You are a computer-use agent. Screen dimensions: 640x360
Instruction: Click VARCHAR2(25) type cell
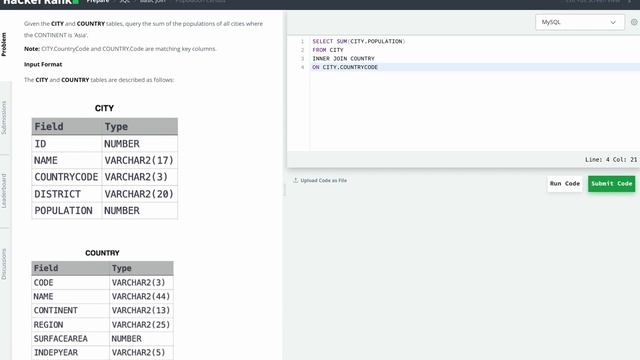tap(141, 324)
